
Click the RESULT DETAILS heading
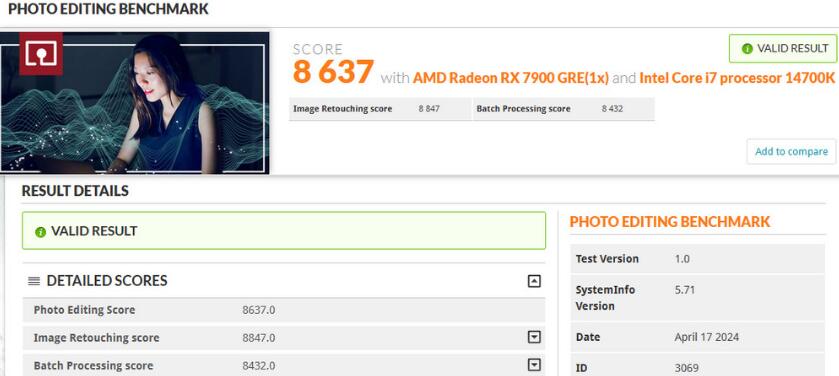(75, 191)
